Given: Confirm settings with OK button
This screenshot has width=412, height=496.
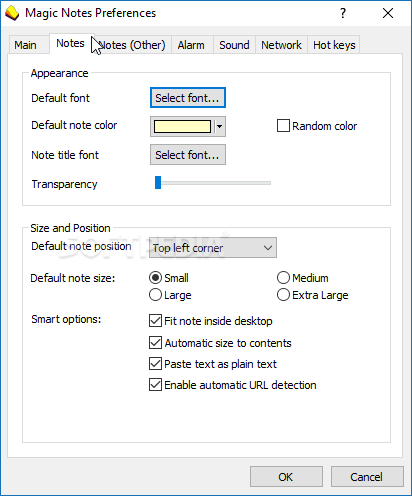Looking at the screenshot, I should pos(286,477).
